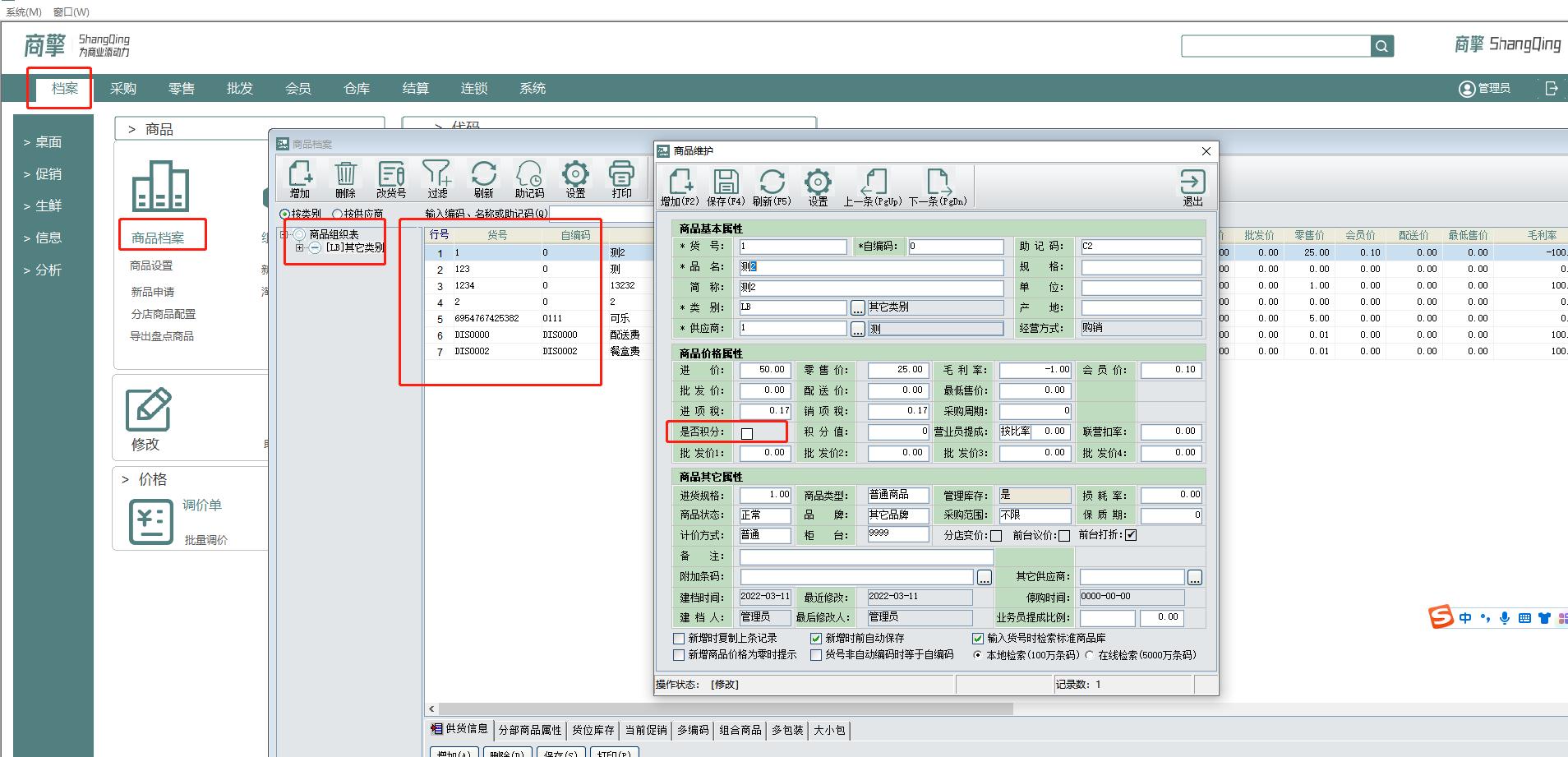
Task: Click the IME soft keyboard icon
Action: click(1524, 618)
